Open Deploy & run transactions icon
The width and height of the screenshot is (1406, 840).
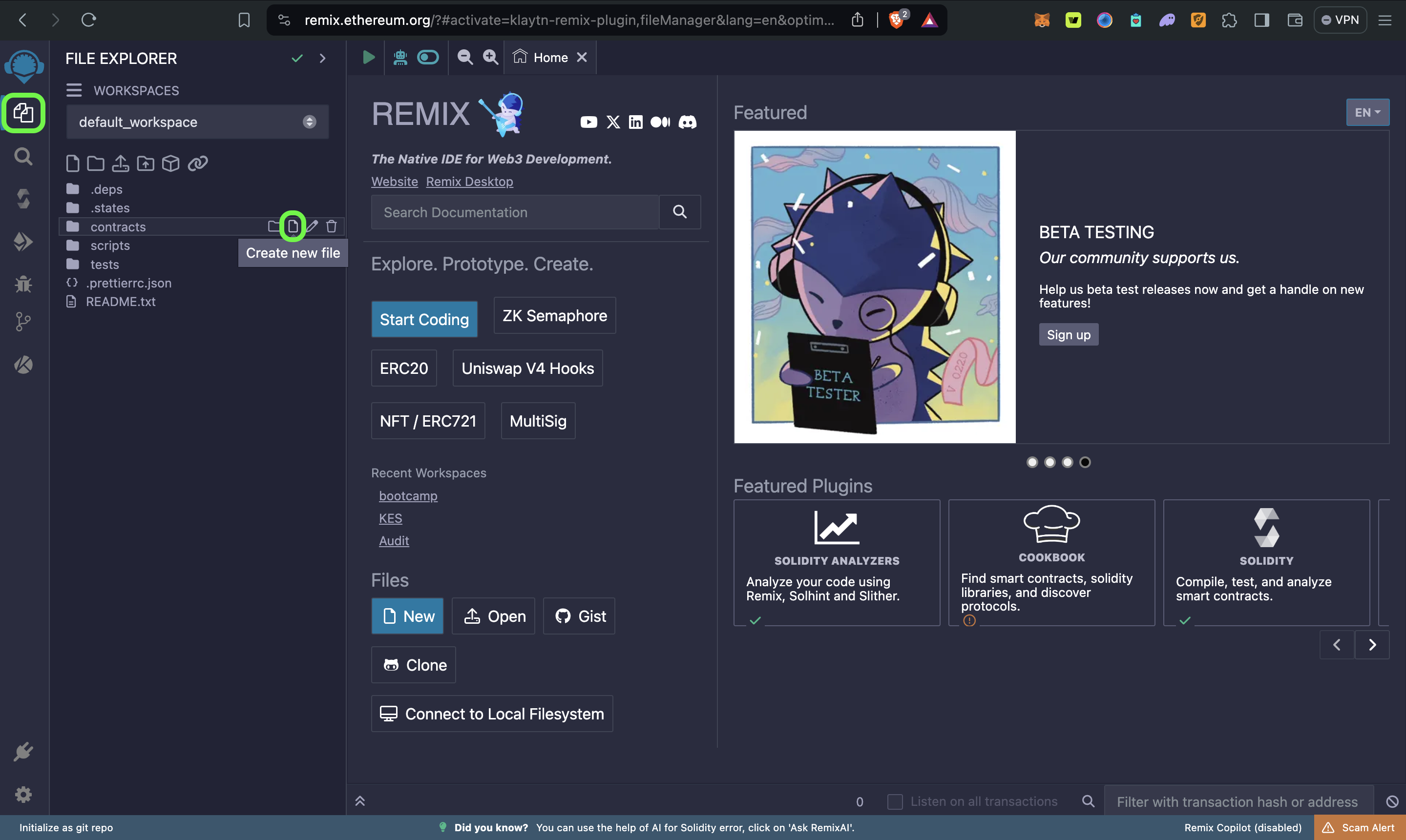pyautogui.click(x=23, y=242)
